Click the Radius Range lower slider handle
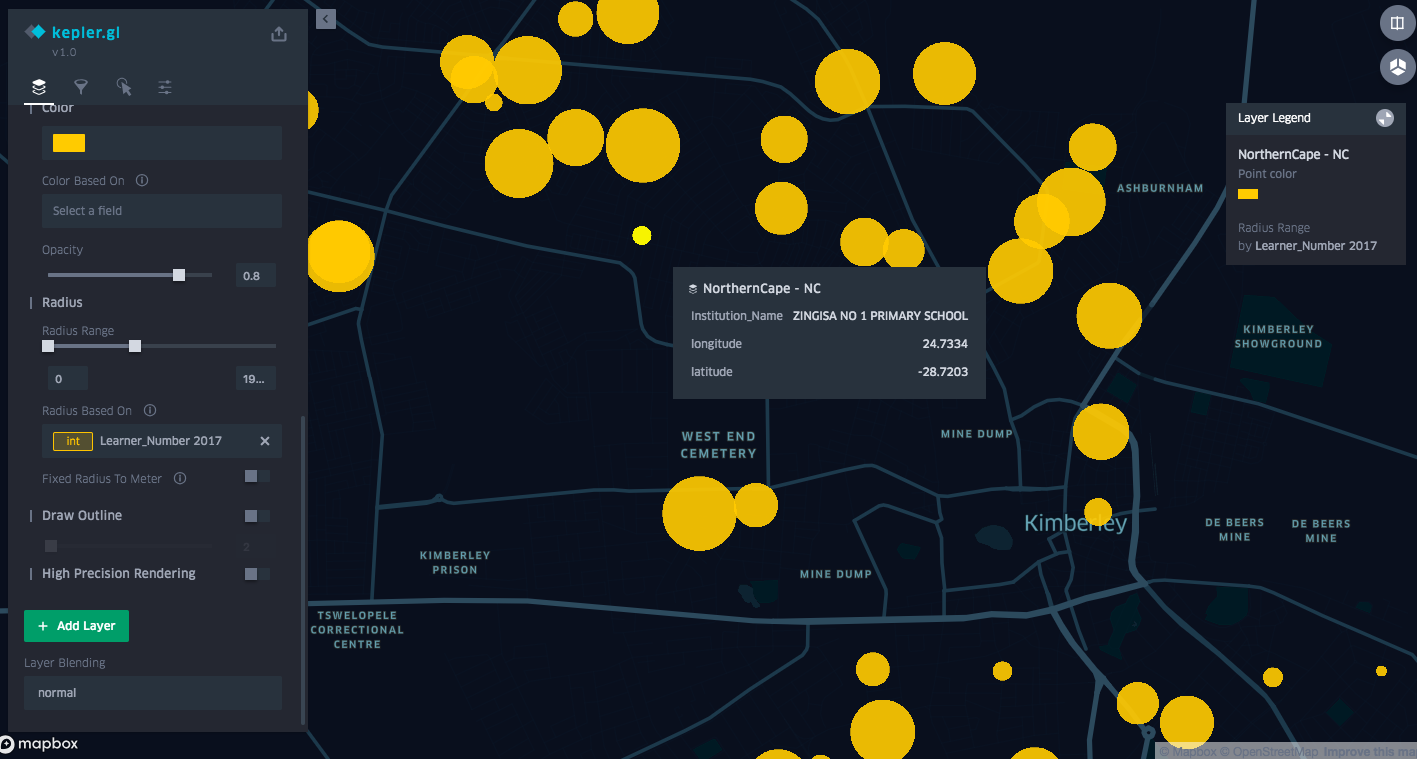Screen dimensions: 1417x759 tap(48, 346)
